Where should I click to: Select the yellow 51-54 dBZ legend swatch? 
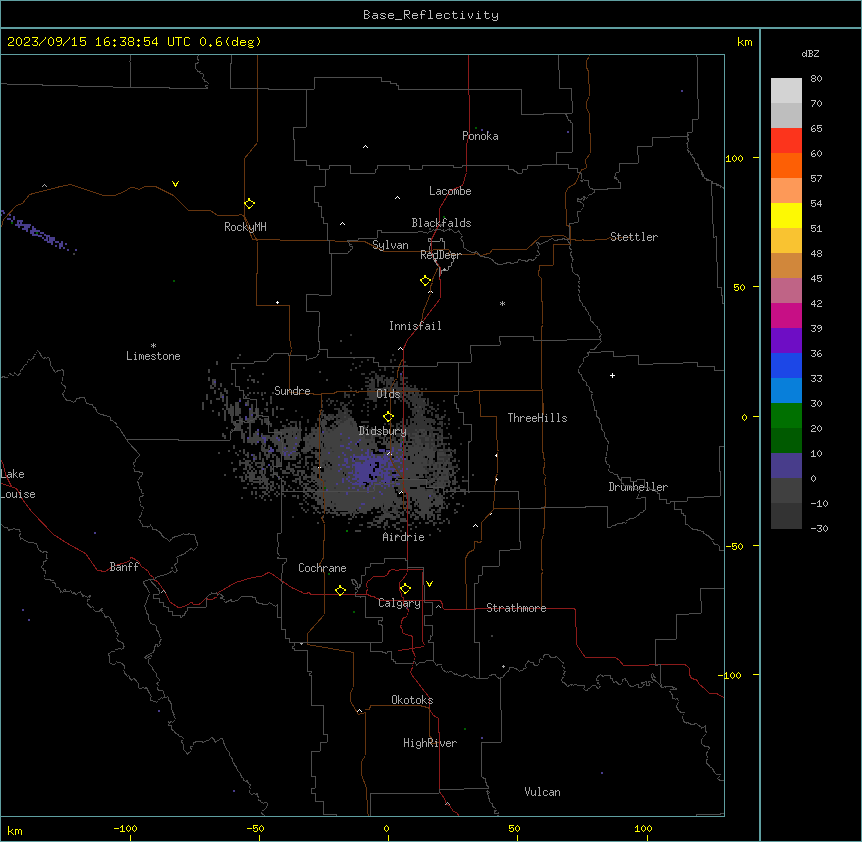(x=786, y=215)
